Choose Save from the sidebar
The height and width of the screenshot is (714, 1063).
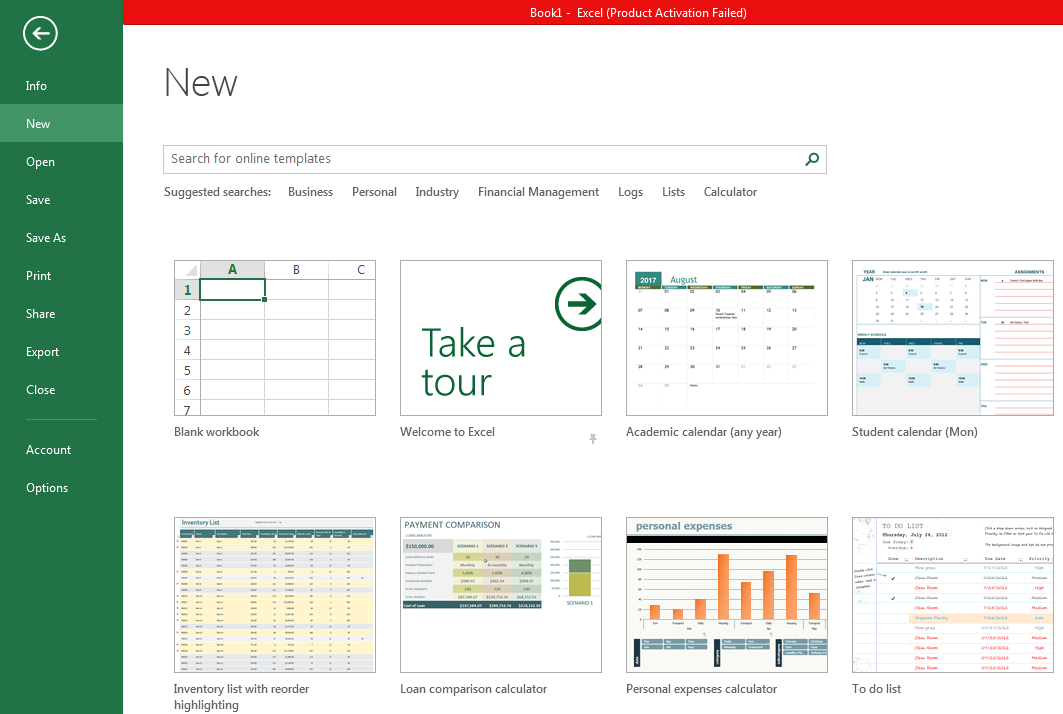click(61, 199)
